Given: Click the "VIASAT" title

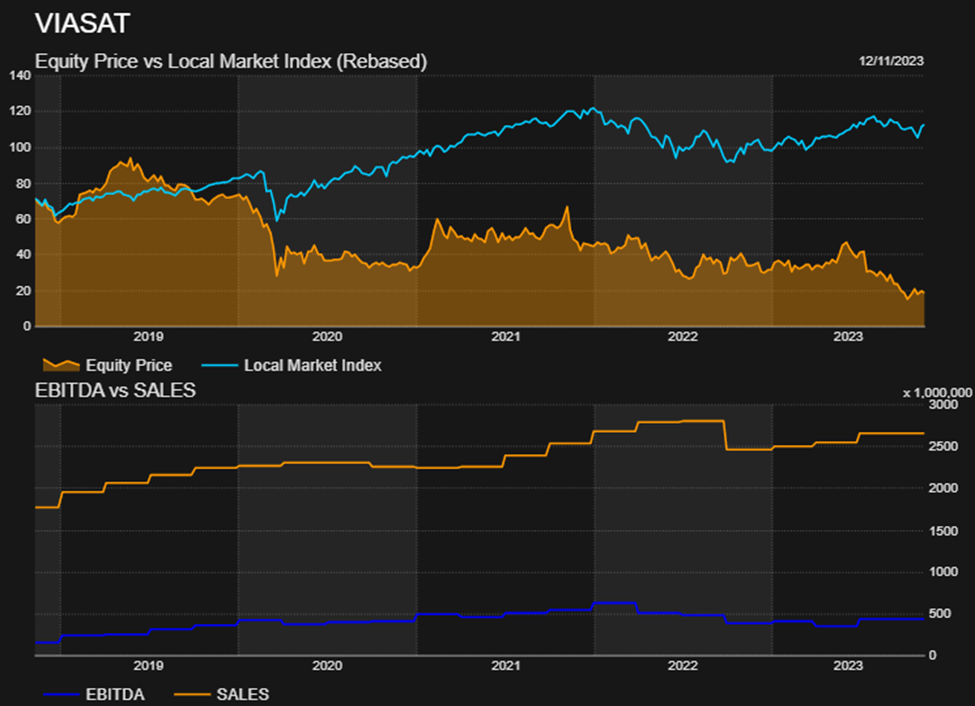Looking at the screenshot, I should (x=82, y=24).
